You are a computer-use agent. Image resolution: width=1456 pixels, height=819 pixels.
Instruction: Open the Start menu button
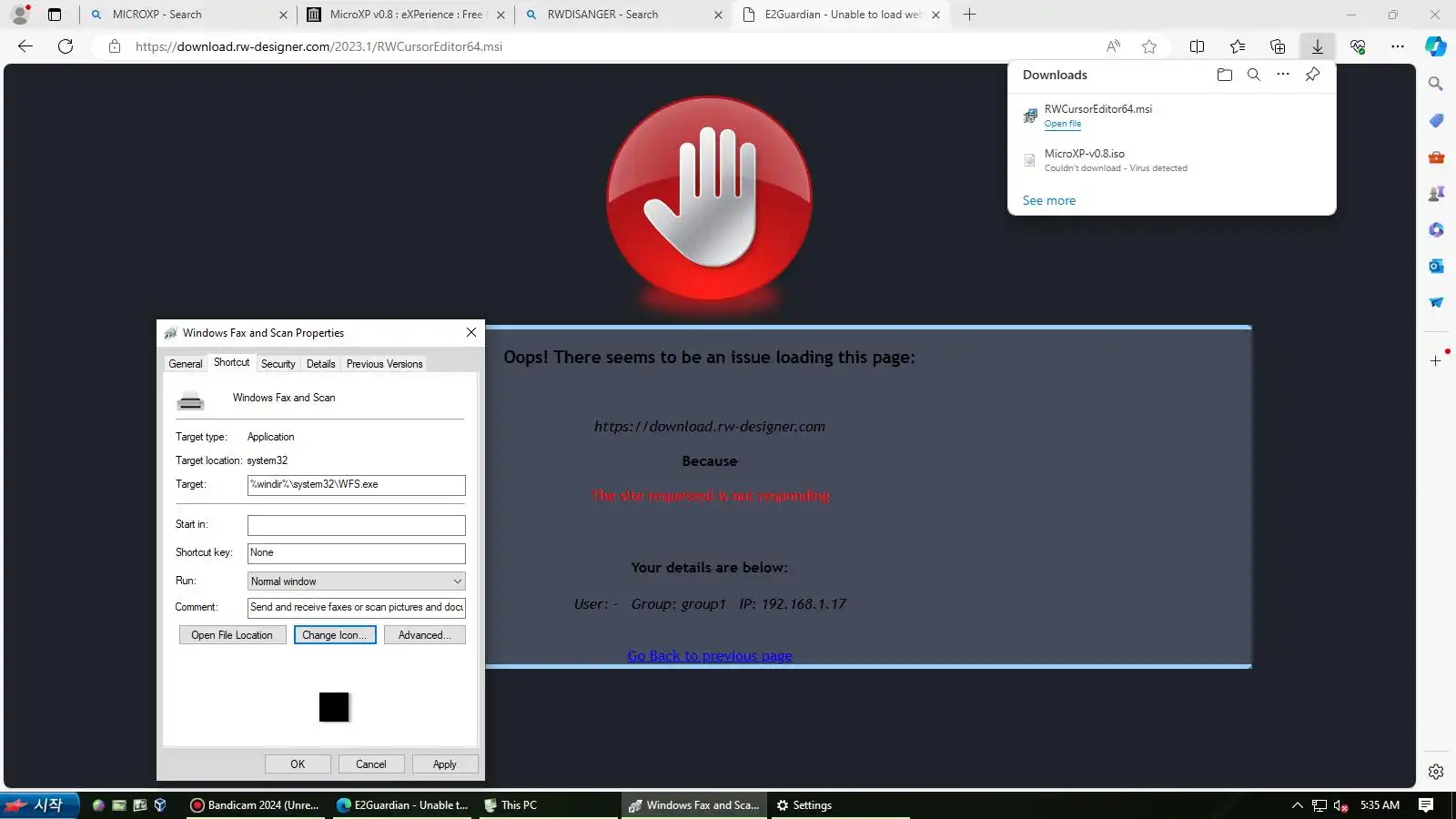point(39,805)
